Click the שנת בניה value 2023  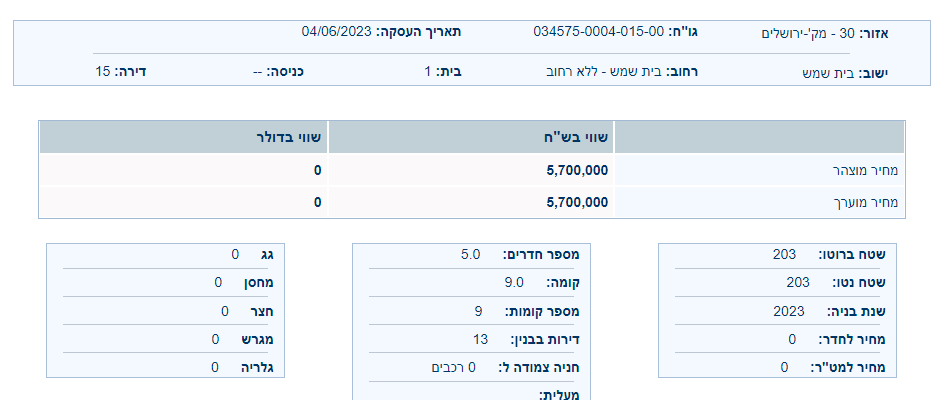pyautogui.click(x=788, y=311)
